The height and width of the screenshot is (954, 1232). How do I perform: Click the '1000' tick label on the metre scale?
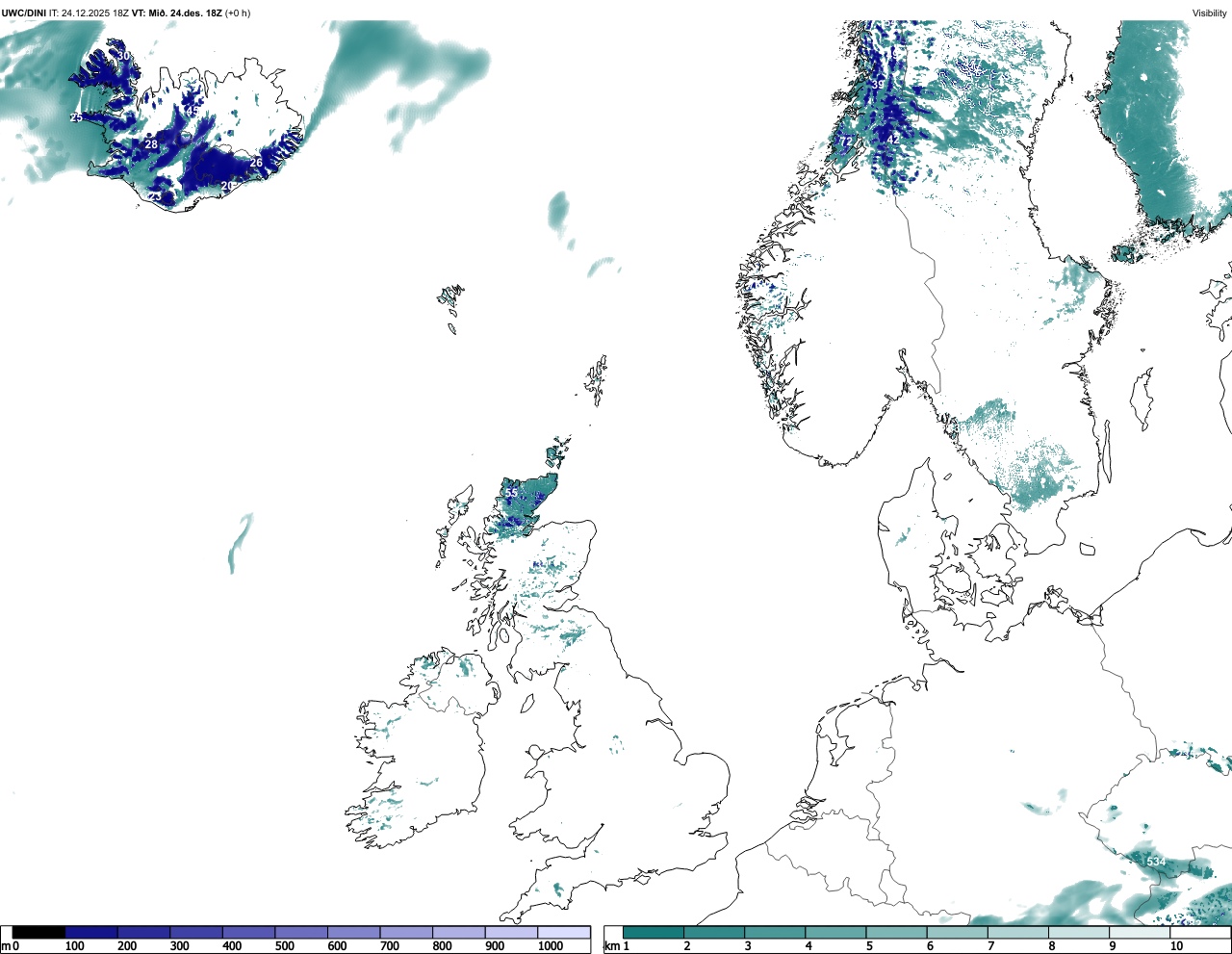click(551, 946)
